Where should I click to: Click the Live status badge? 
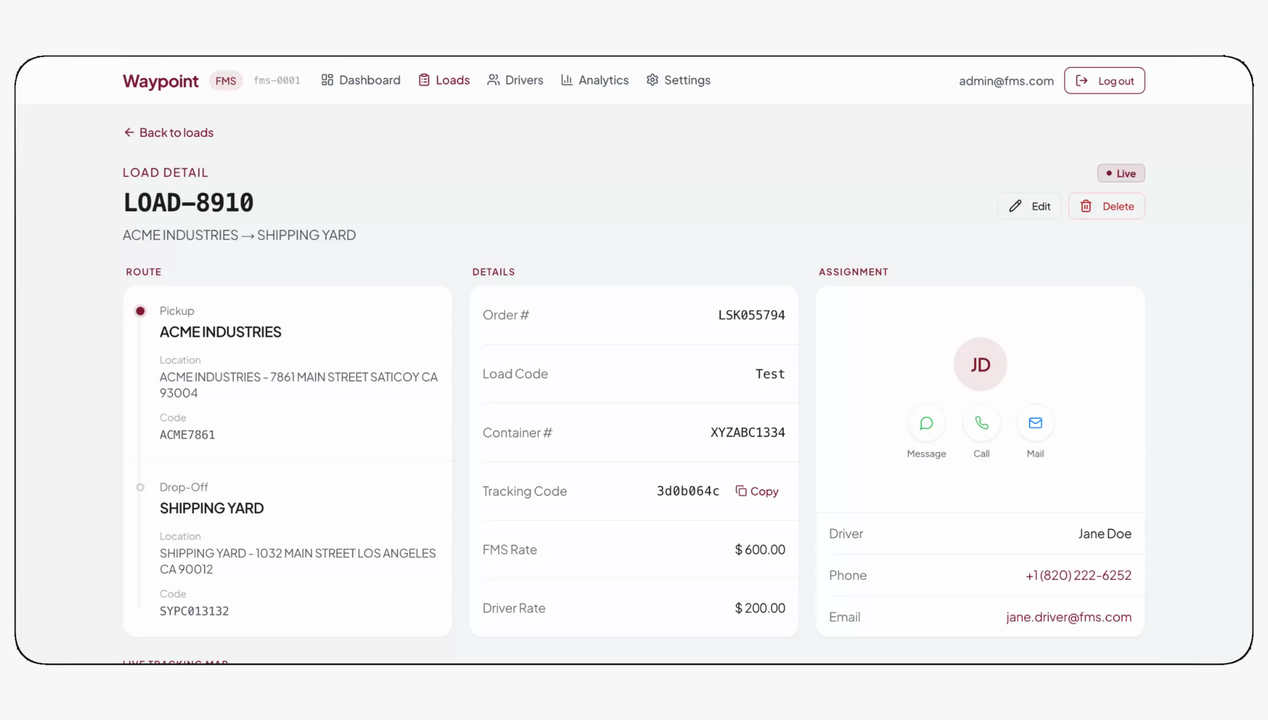(1121, 173)
